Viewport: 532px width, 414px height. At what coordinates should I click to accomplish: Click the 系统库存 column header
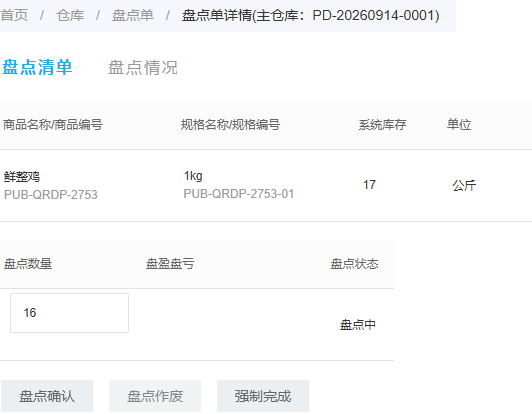pos(382,125)
